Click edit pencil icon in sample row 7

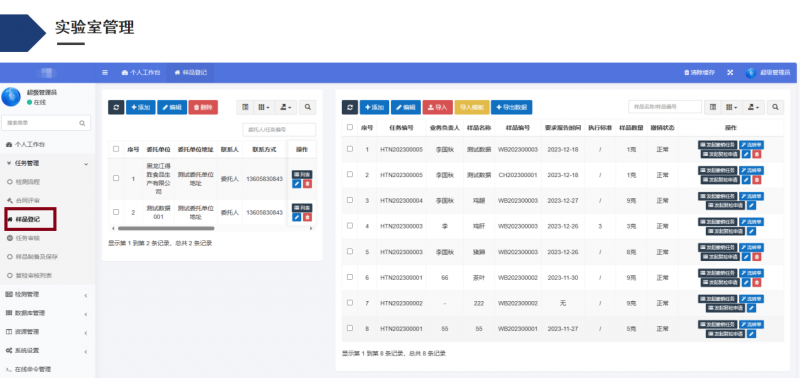(x=752, y=308)
